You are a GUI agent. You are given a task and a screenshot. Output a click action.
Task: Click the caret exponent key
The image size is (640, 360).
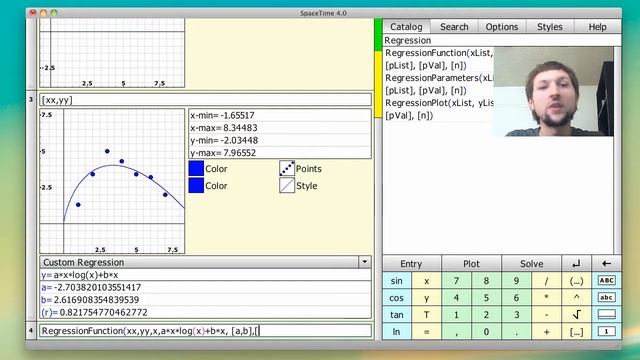click(x=576, y=298)
